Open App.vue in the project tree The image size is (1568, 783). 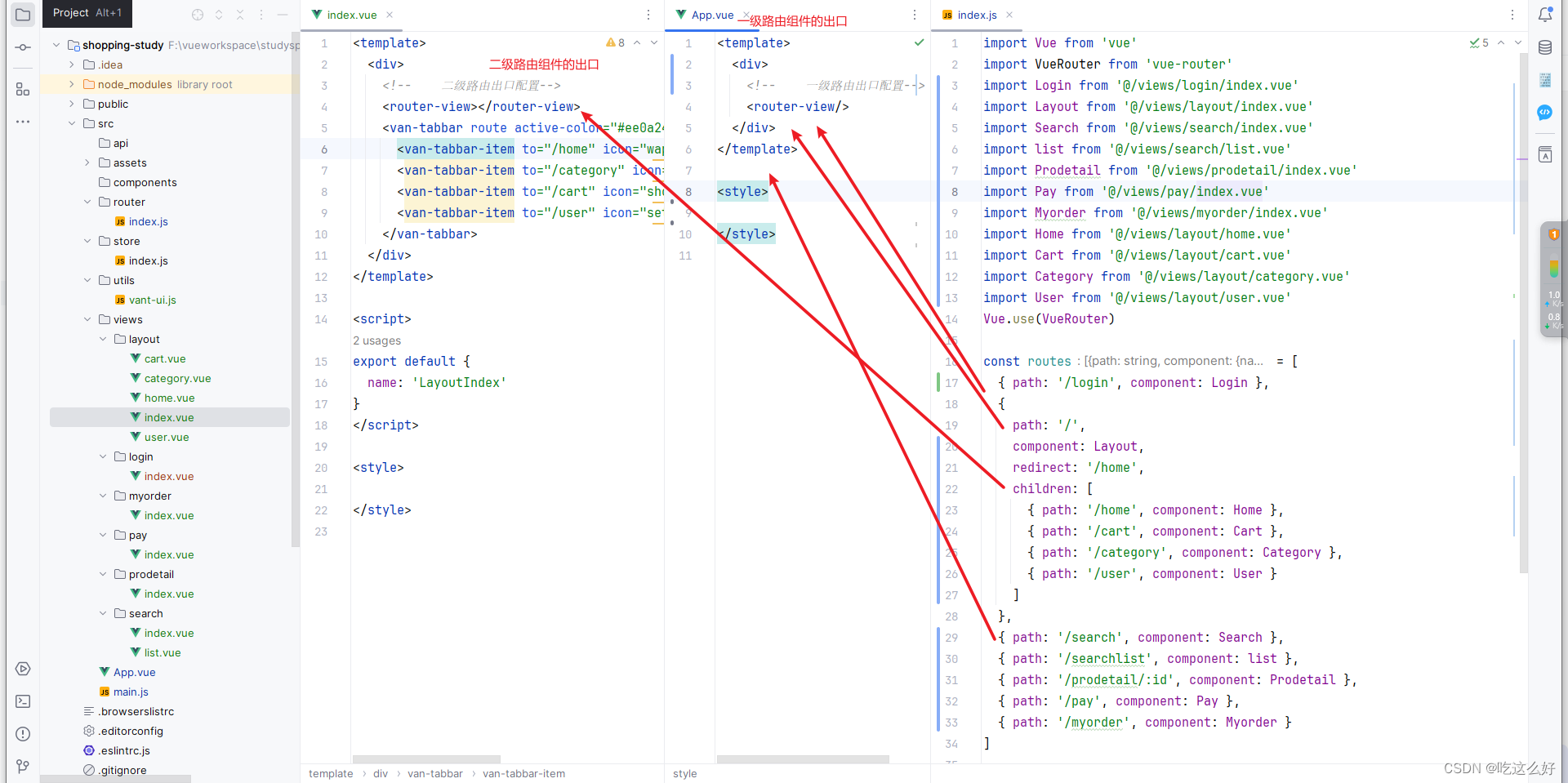coord(134,672)
